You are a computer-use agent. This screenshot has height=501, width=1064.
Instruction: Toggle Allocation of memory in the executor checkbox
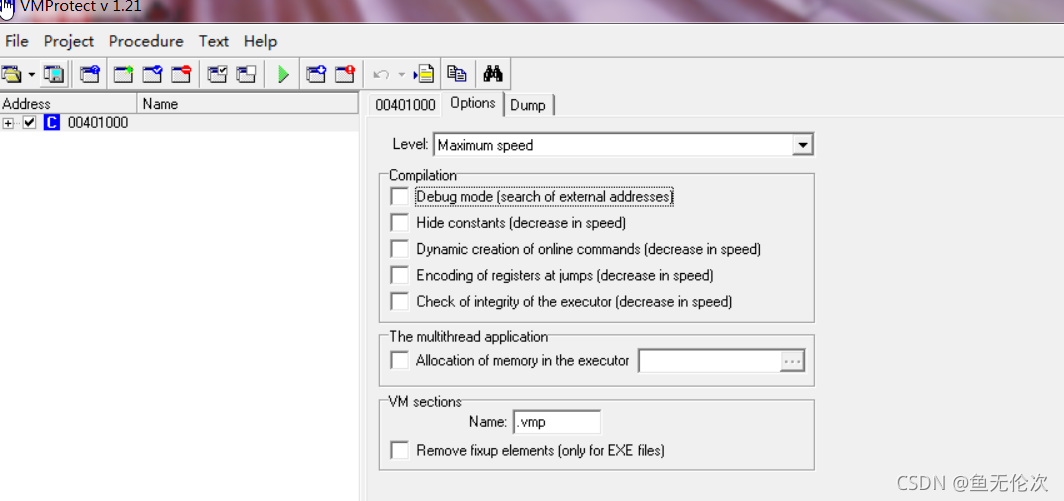[x=400, y=360]
